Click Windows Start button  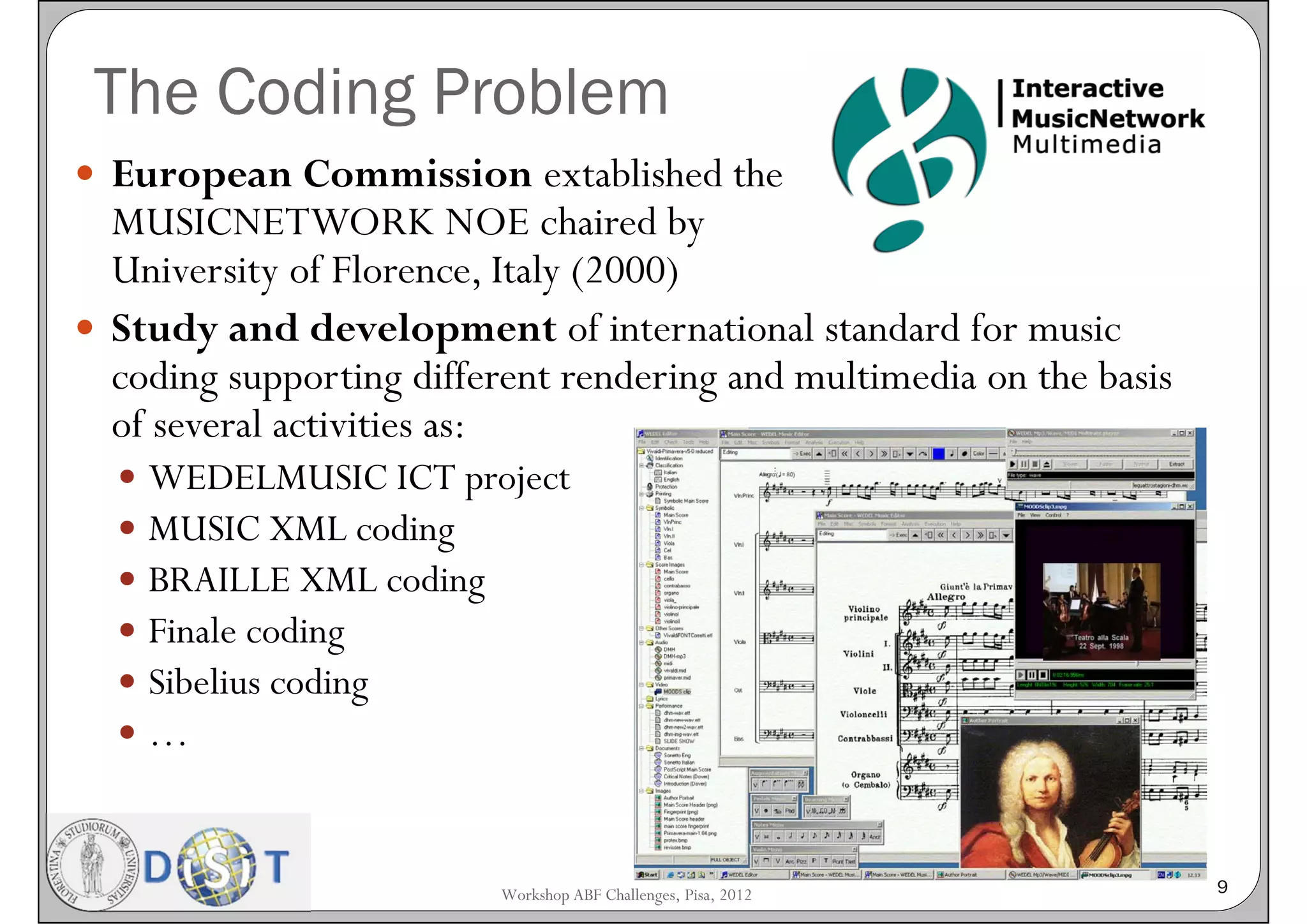pos(647,874)
